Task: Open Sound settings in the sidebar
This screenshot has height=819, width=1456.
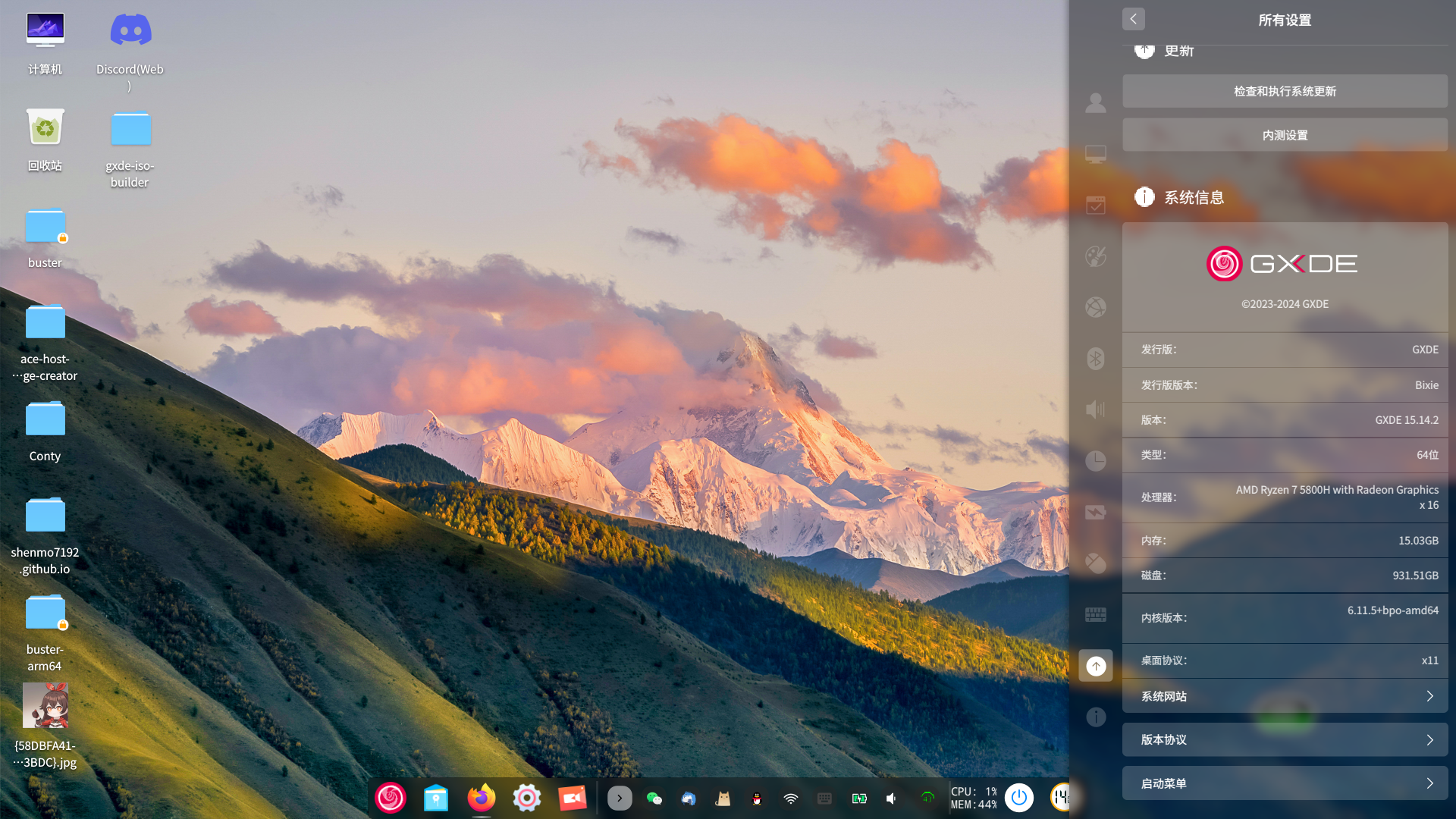Action: [x=1096, y=409]
